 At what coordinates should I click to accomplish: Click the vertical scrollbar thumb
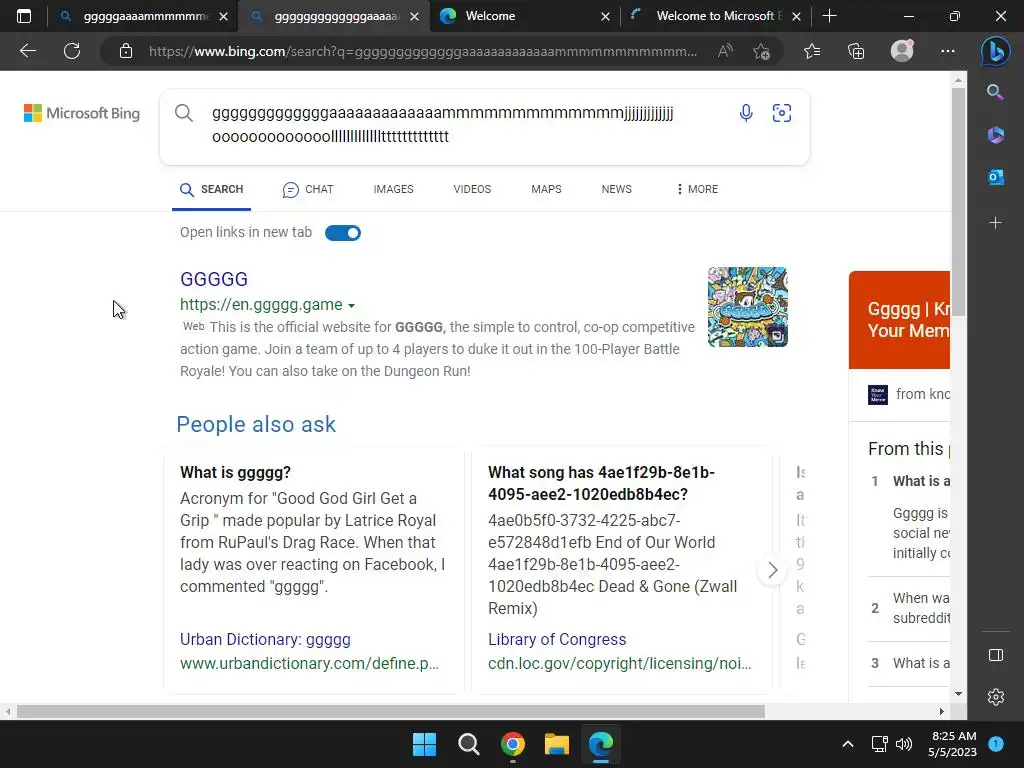point(958,202)
